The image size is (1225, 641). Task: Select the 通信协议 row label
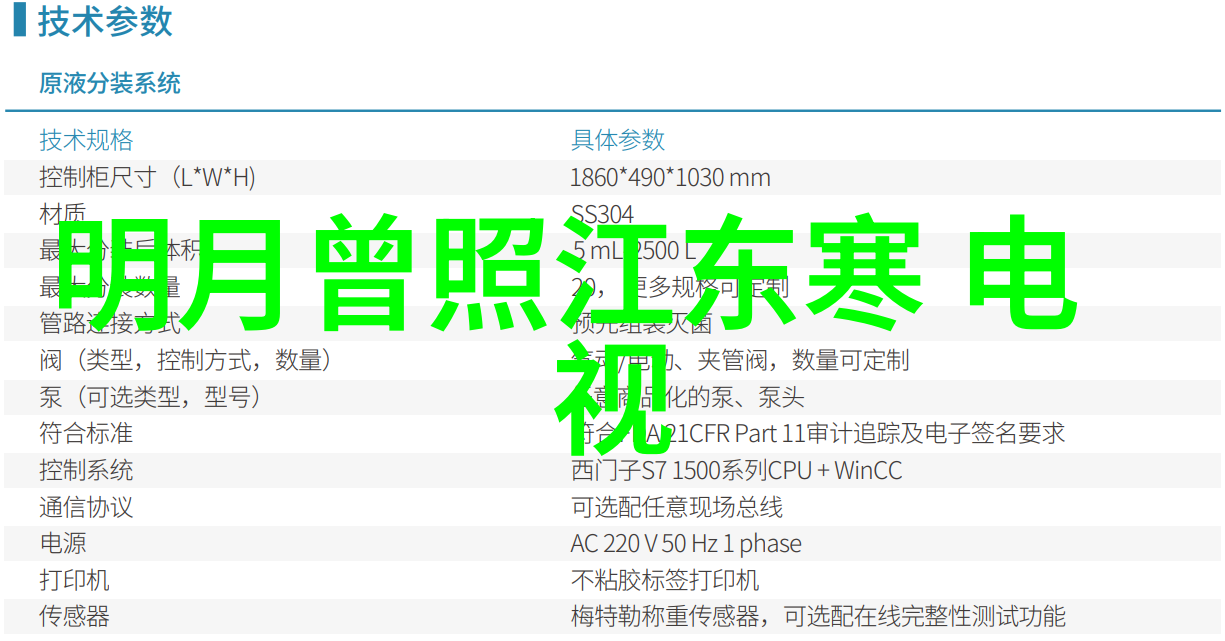tap(86, 507)
